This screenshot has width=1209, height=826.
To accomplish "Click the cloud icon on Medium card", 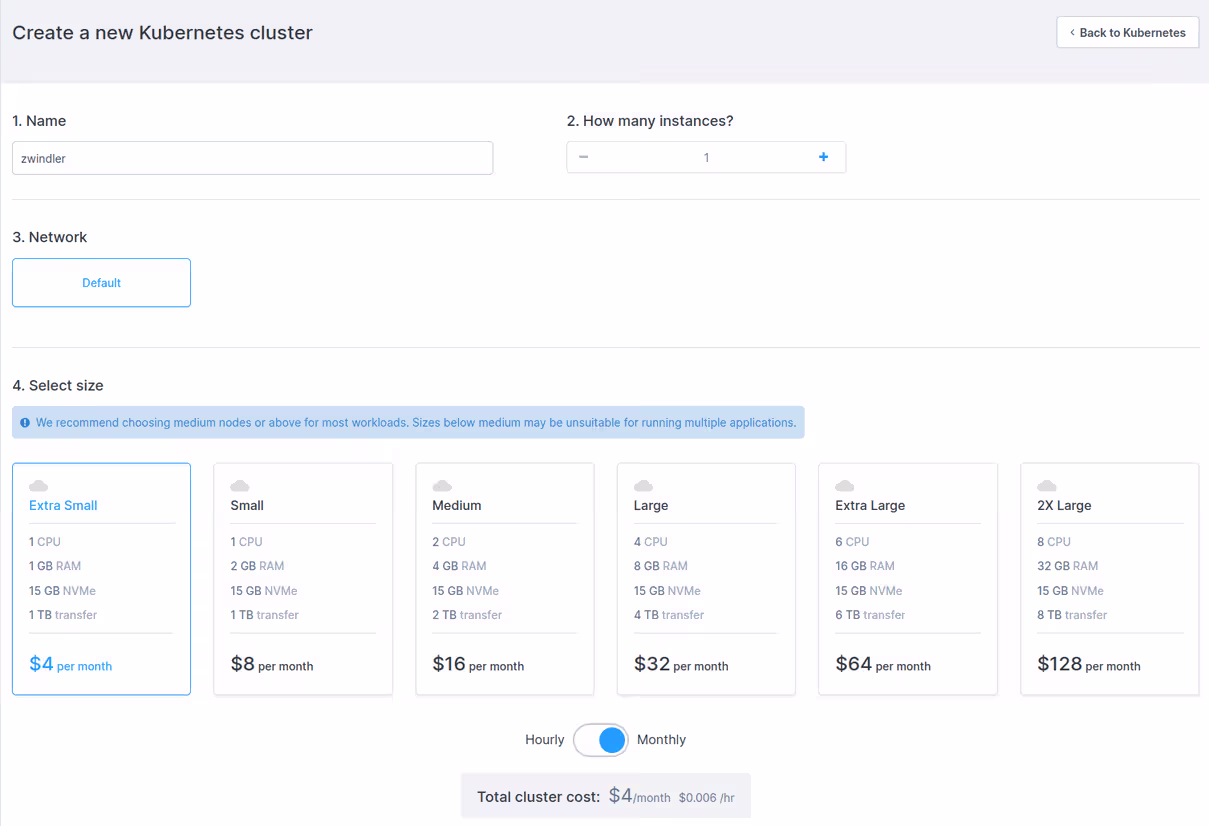I will 442,486.
